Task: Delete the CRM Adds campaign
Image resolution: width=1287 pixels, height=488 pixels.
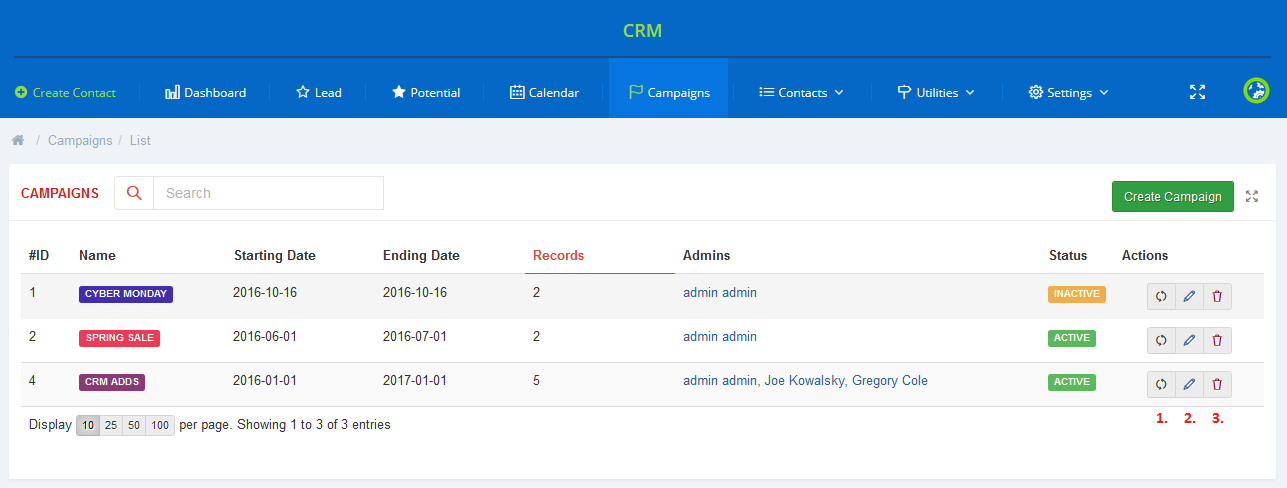Action: 1217,384
